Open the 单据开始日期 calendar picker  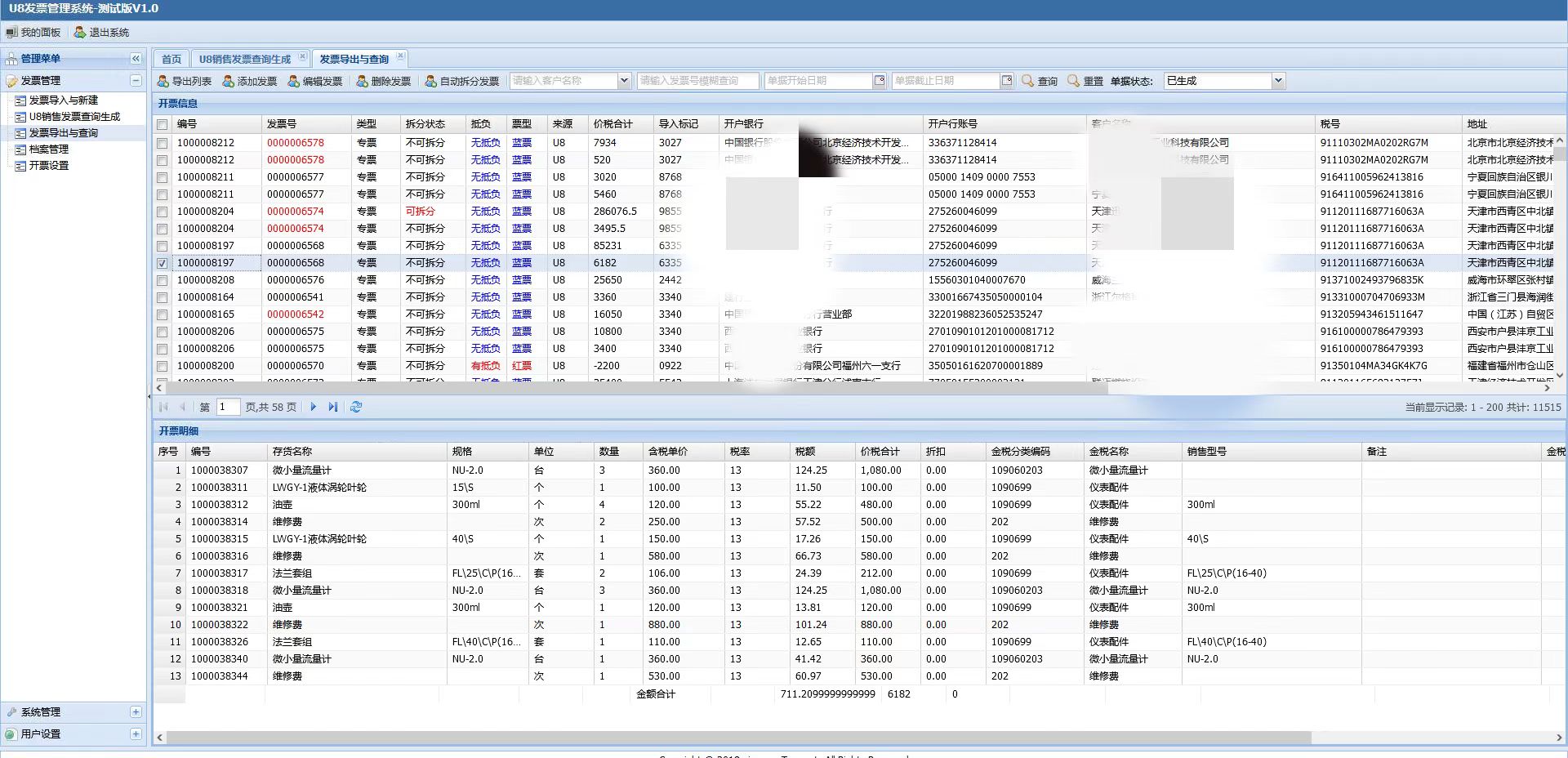click(x=880, y=81)
